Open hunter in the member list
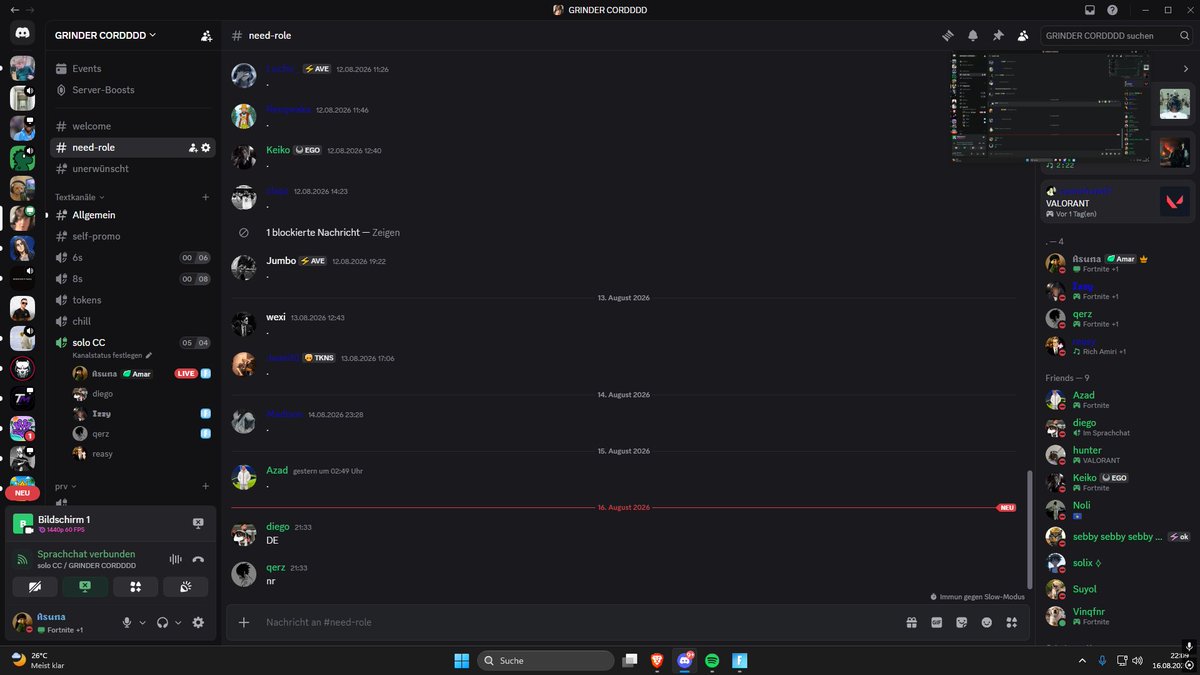Screen dimensions: 1200x675 [x=1117, y=455]
